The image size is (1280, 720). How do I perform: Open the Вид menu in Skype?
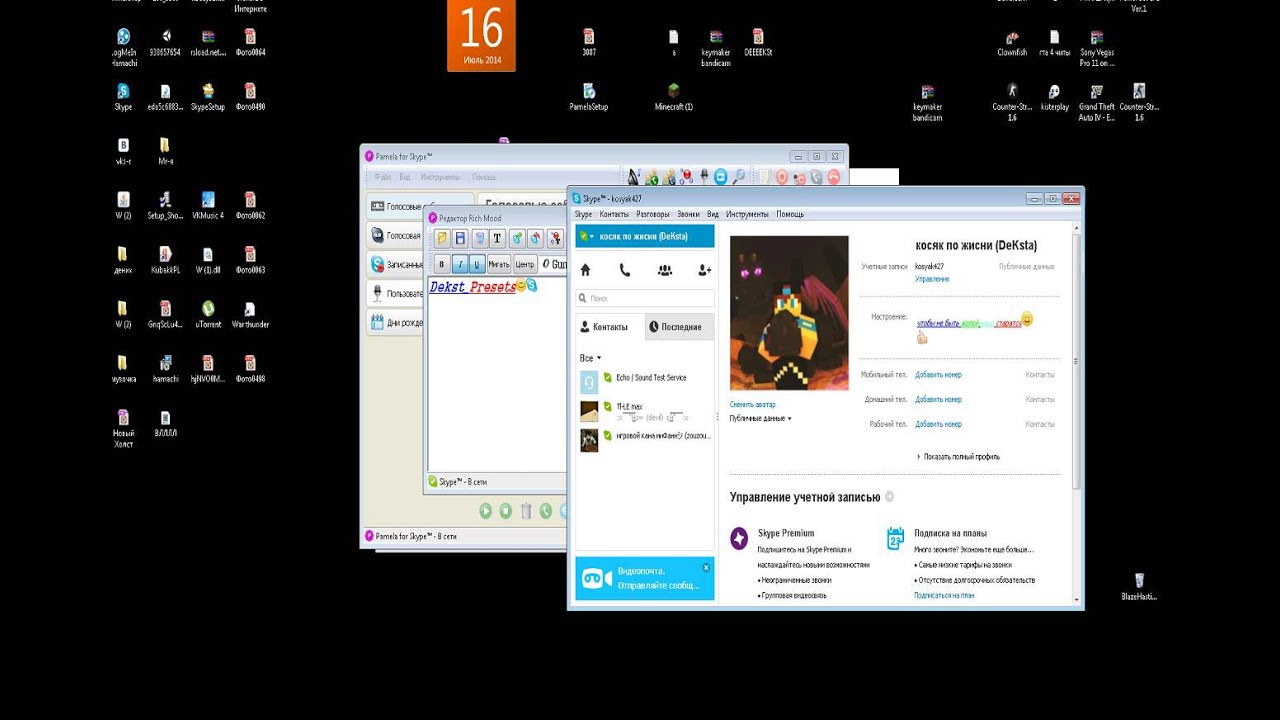click(713, 214)
